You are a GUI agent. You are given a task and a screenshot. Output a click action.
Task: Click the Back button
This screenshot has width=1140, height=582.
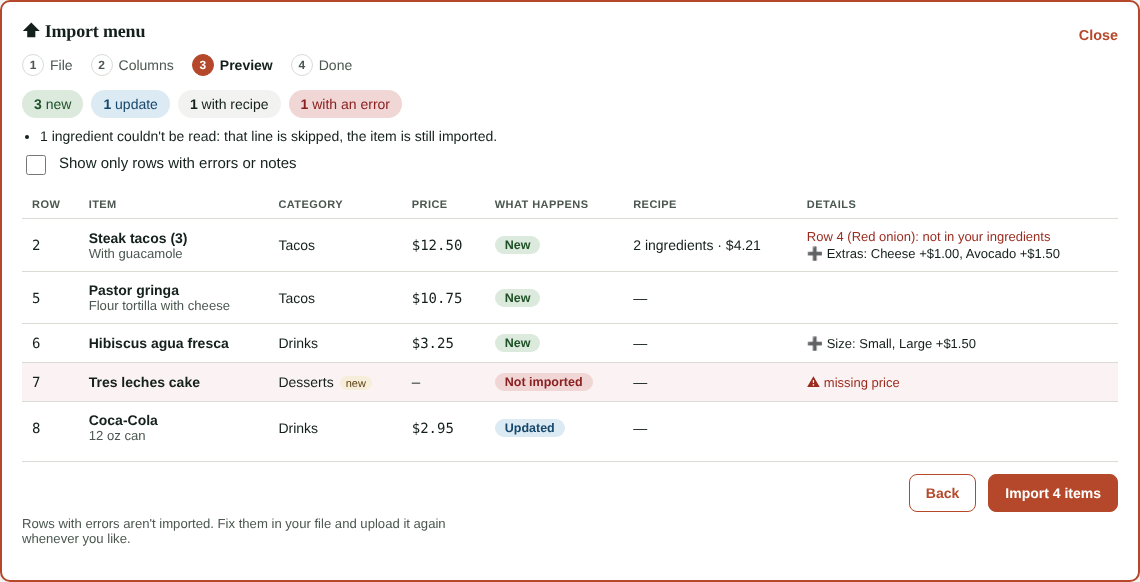point(942,493)
